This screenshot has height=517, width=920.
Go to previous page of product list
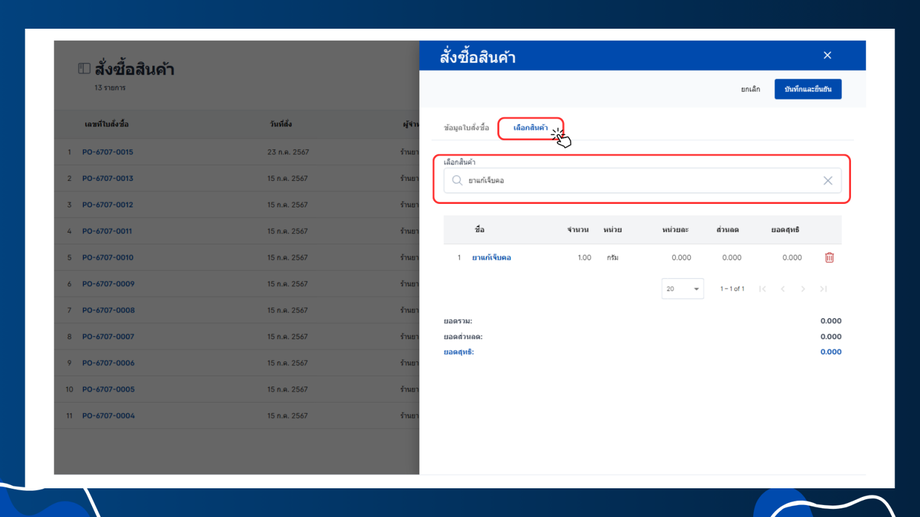click(783, 289)
